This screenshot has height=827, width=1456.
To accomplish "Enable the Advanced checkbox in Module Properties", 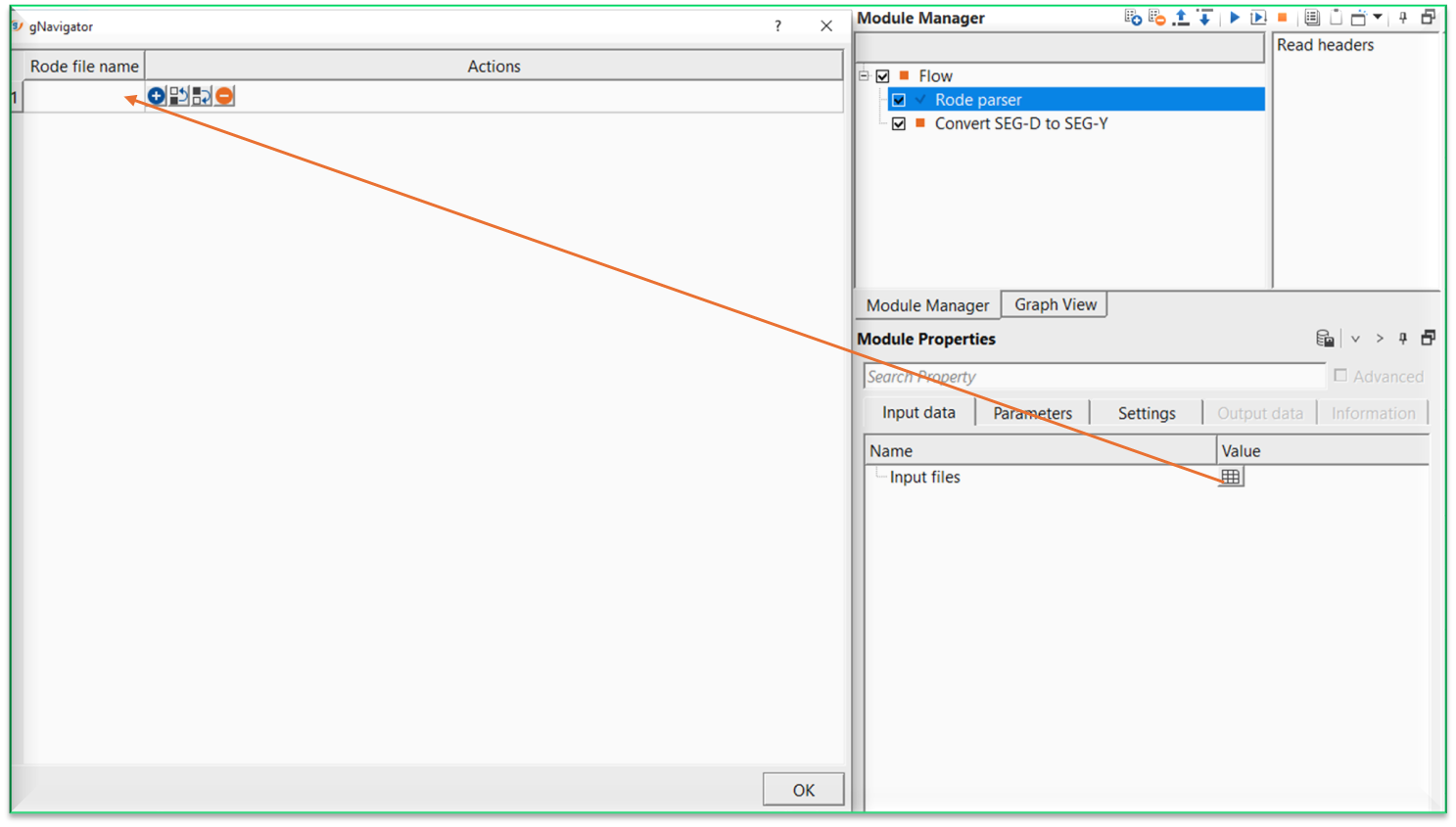I will point(1340,376).
